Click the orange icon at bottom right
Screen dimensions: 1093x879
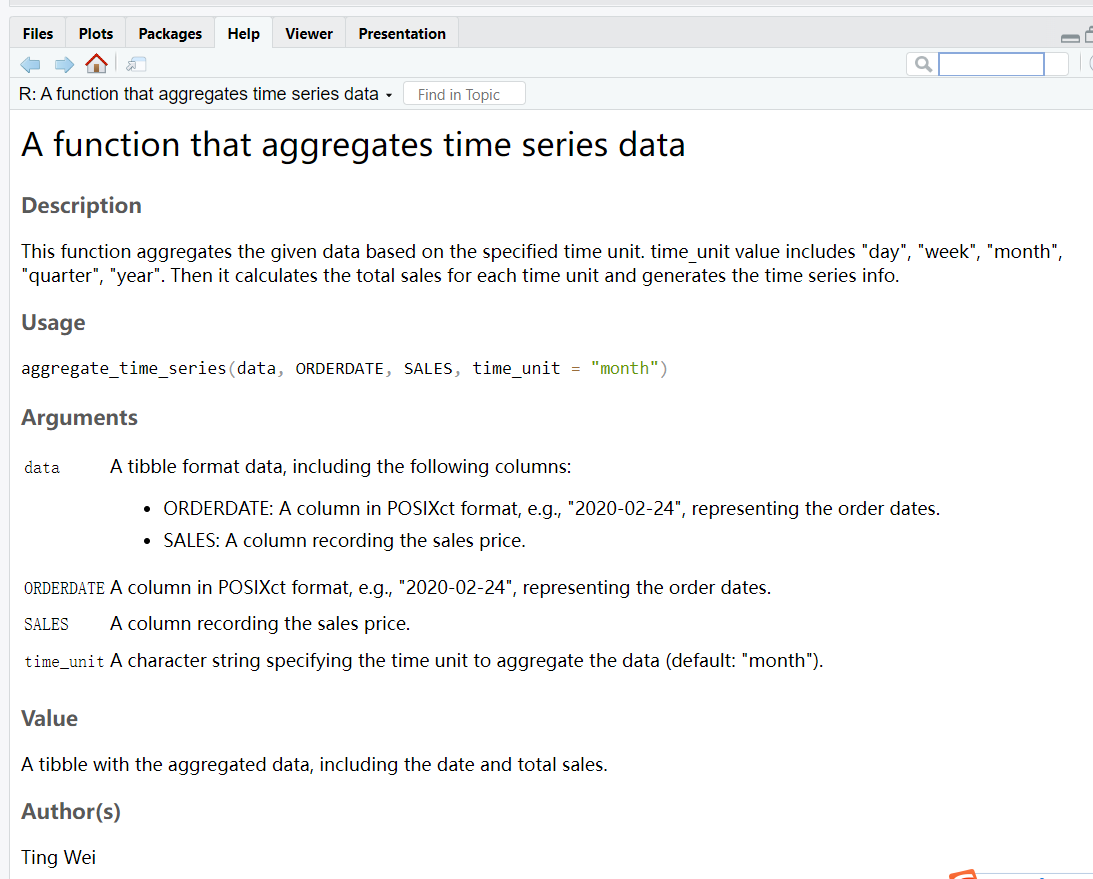[x=963, y=874]
